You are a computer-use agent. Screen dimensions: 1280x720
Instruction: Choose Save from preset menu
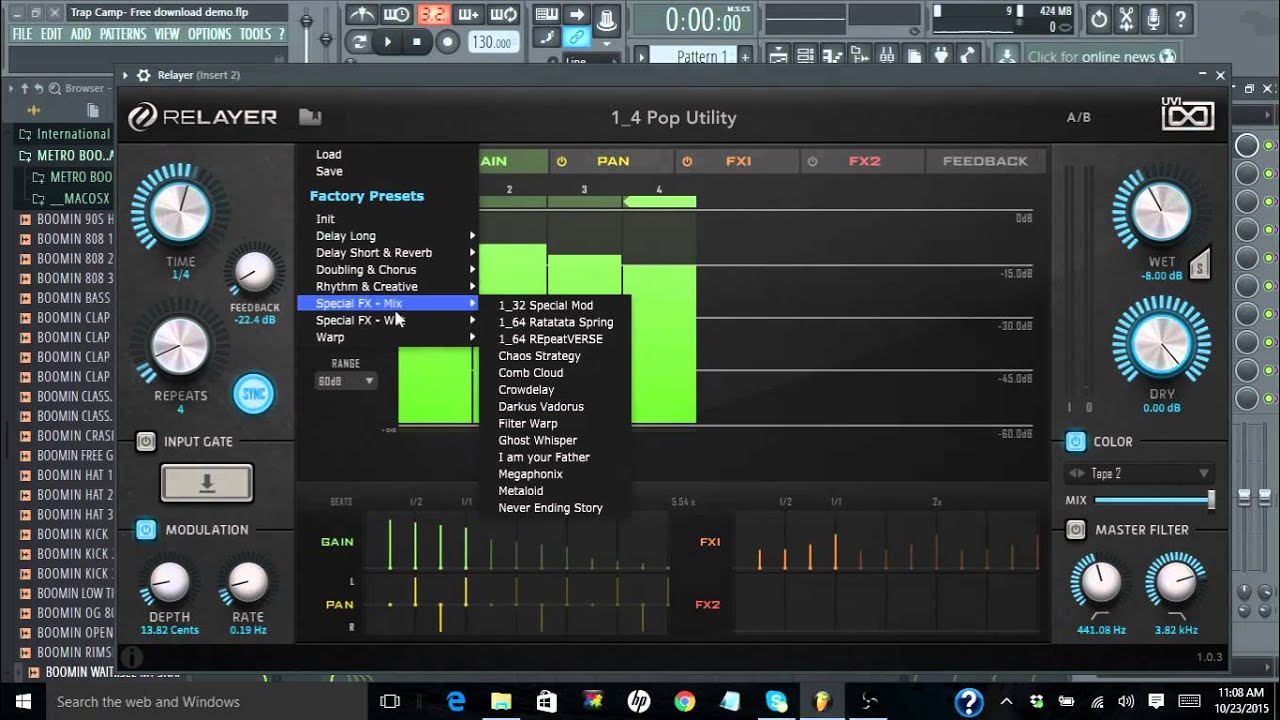pyautogui.click(x=329, y=171)
